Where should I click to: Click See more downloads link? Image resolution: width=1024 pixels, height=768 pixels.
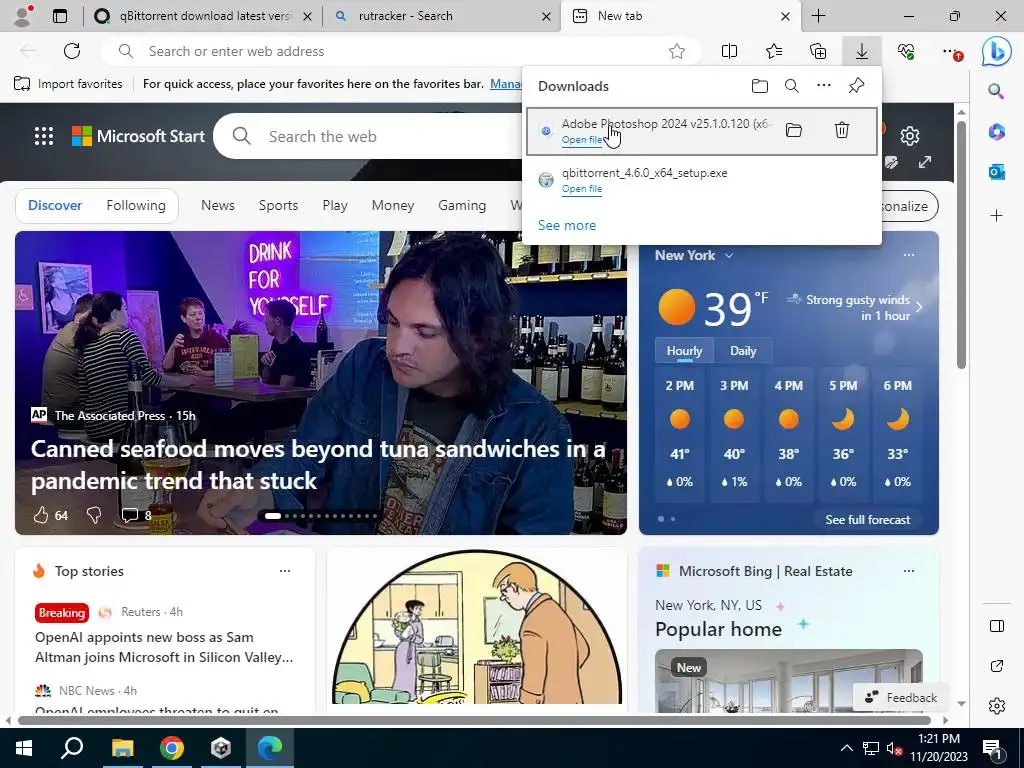567,225
